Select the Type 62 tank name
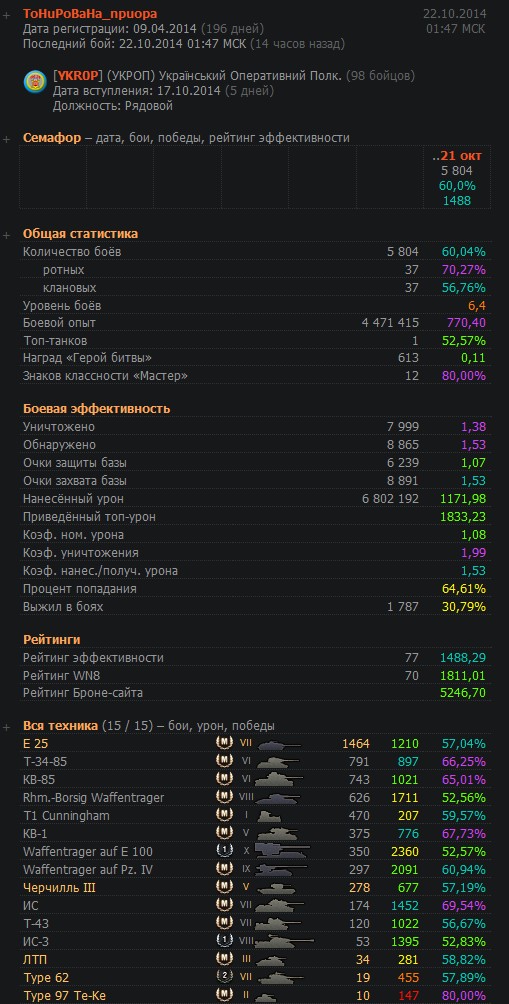Viewport: 509px width, 1004px height. (46, 978)
